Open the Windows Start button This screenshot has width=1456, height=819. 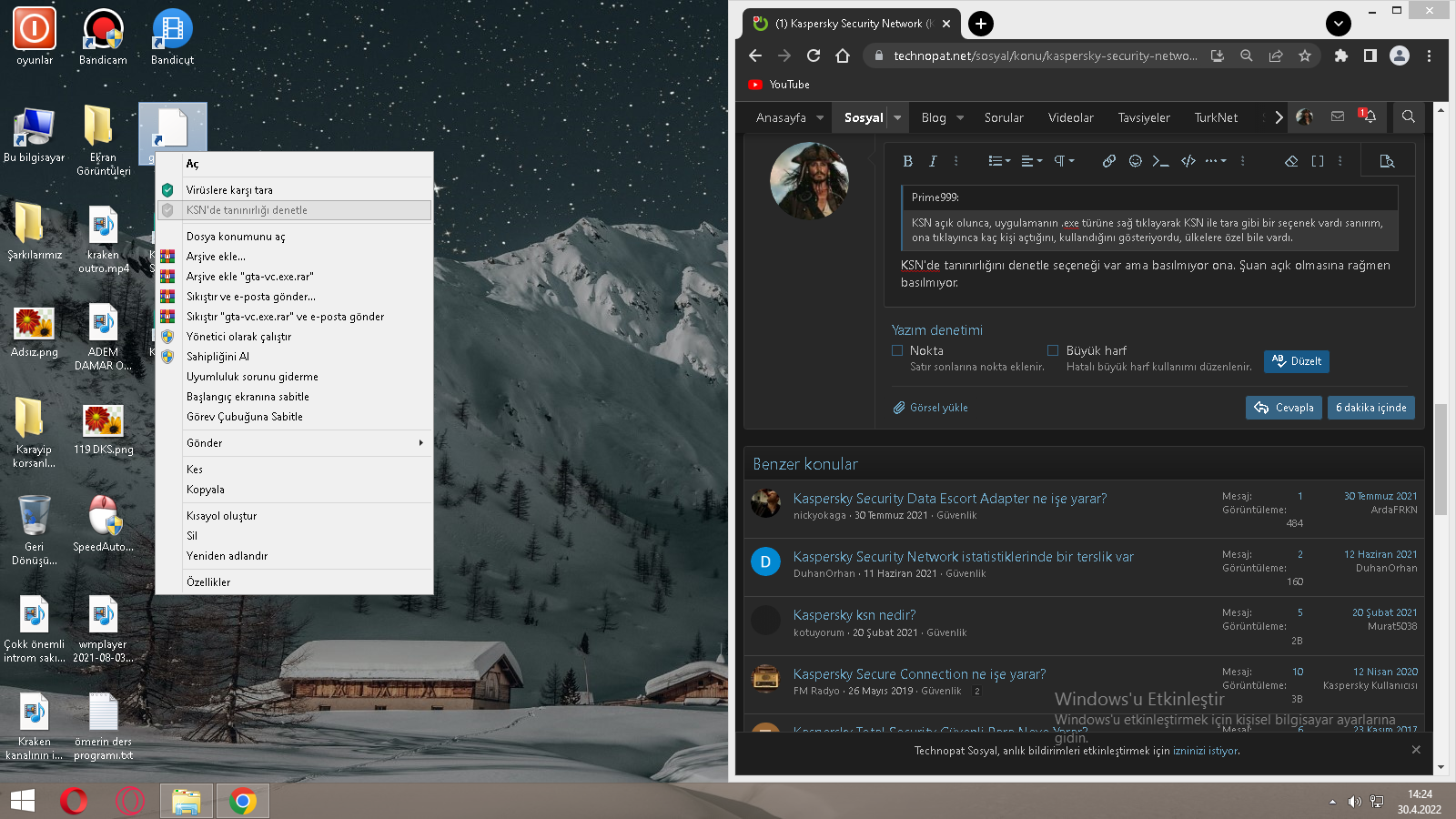[x=22, y=801]
